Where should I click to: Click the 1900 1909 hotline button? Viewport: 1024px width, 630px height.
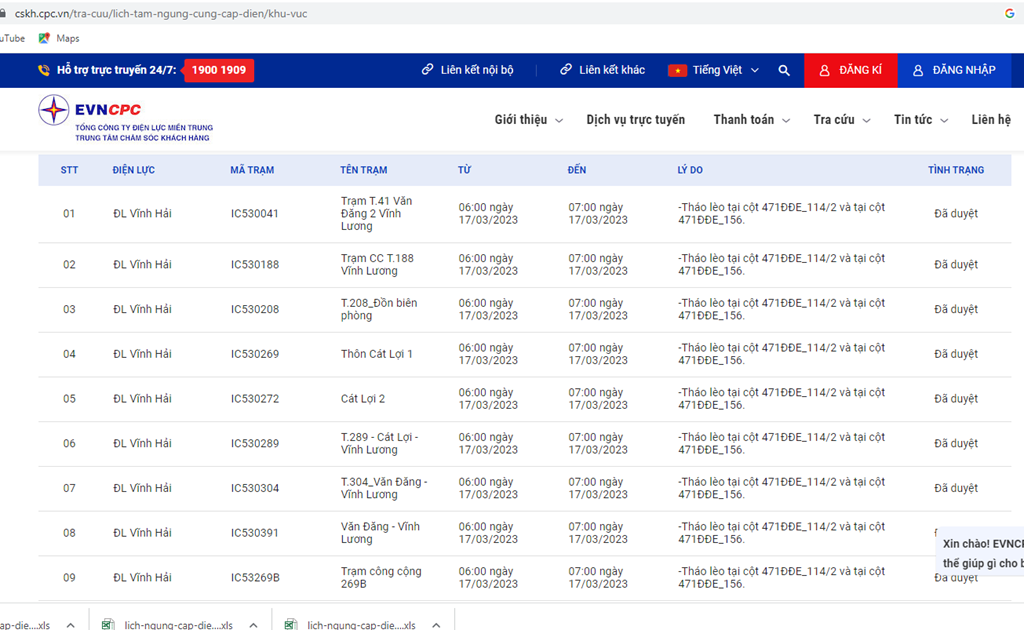coord(219,71)
